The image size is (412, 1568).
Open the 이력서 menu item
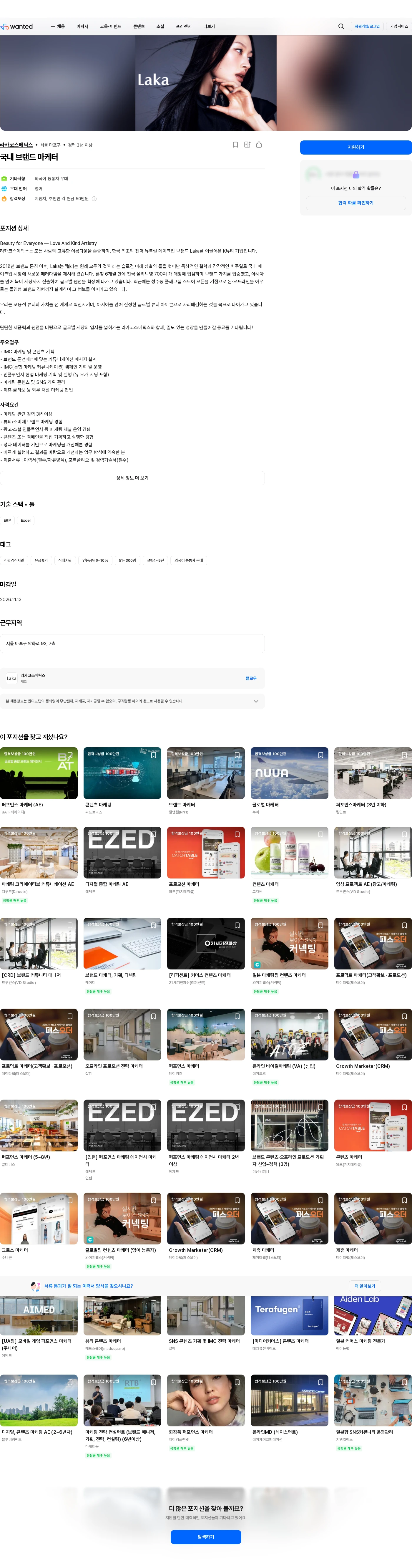pyautogui.click(x=82, y=26)
